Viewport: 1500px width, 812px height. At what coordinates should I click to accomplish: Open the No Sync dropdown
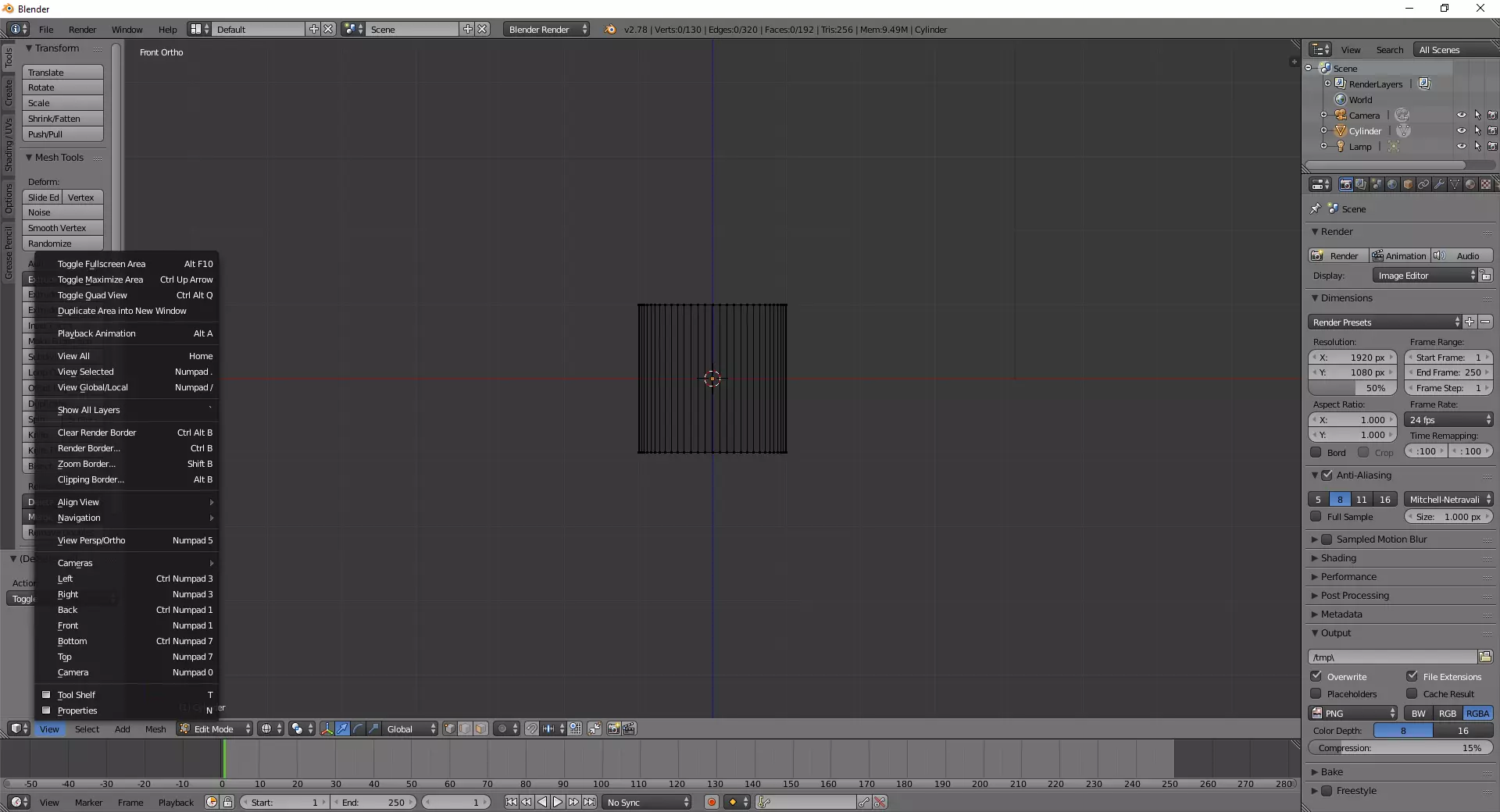coord(648,802)
